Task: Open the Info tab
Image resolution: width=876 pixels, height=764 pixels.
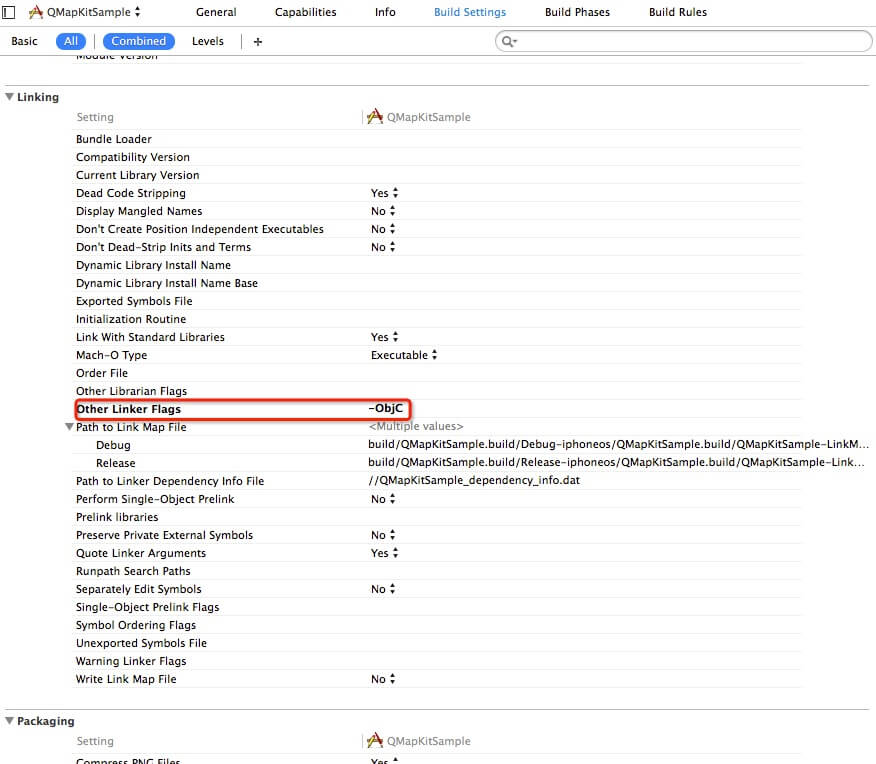Action: point(385,12)
